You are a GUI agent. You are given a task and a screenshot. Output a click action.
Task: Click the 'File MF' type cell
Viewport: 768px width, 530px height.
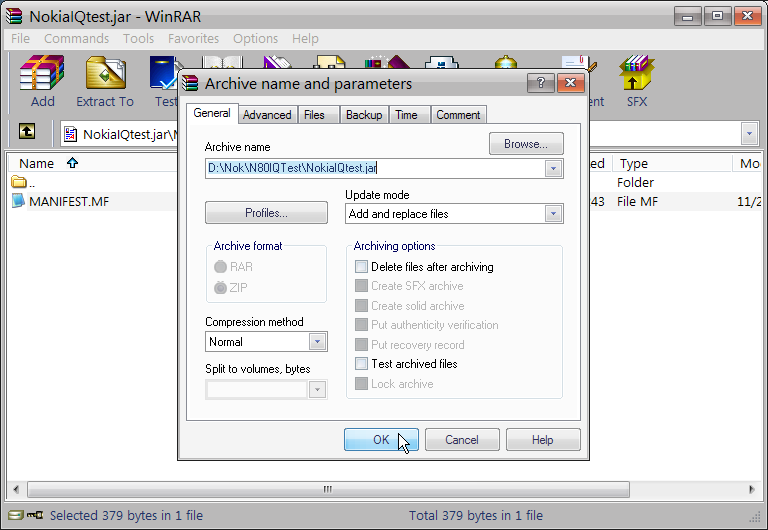[x=637, y=201]
